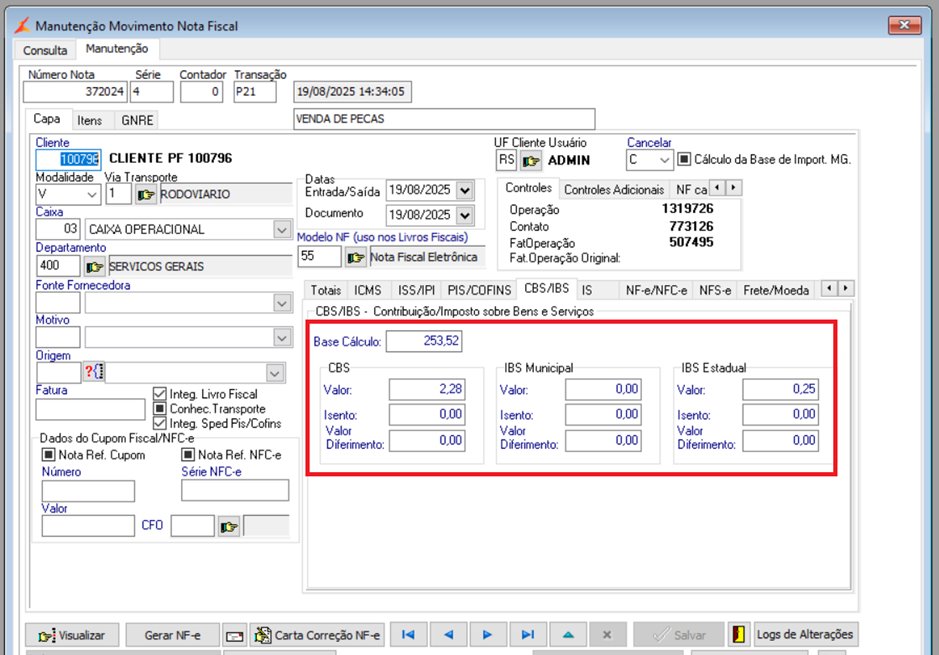The width and height of the screenshot is (939, 655).
Task: Open the Modalidade dropdown
Action: (x=91, y=194)
